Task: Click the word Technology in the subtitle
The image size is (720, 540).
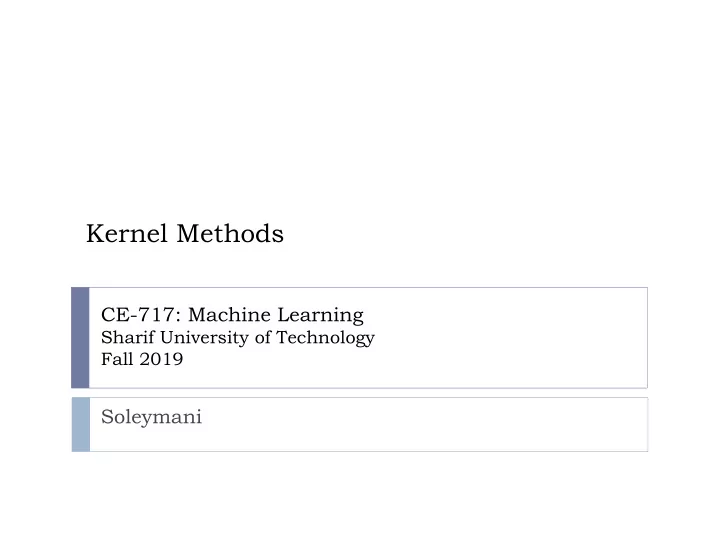Action: coord(326,338)
